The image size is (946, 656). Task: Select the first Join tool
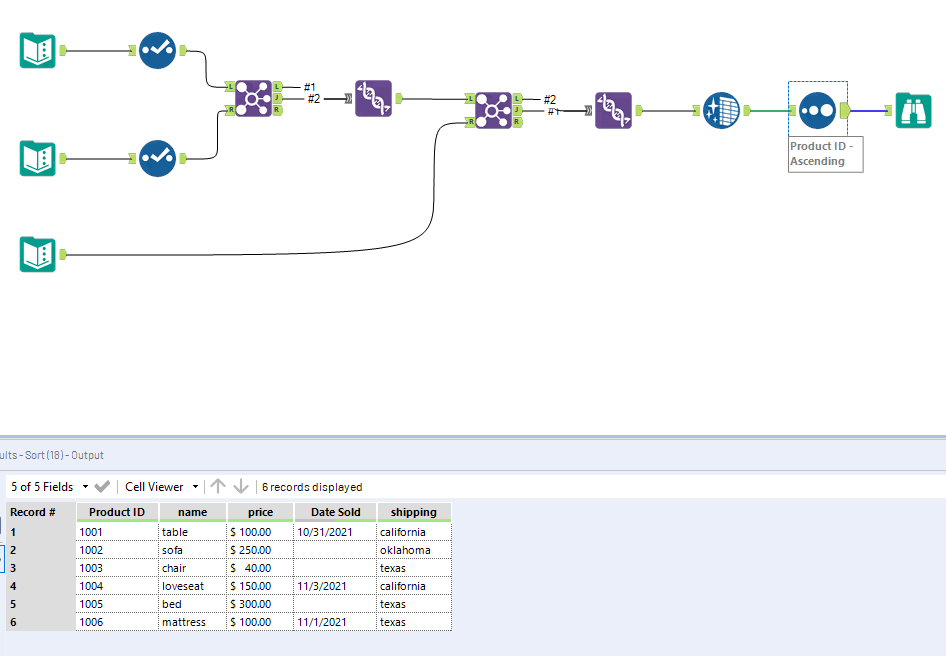pos(253,100)
